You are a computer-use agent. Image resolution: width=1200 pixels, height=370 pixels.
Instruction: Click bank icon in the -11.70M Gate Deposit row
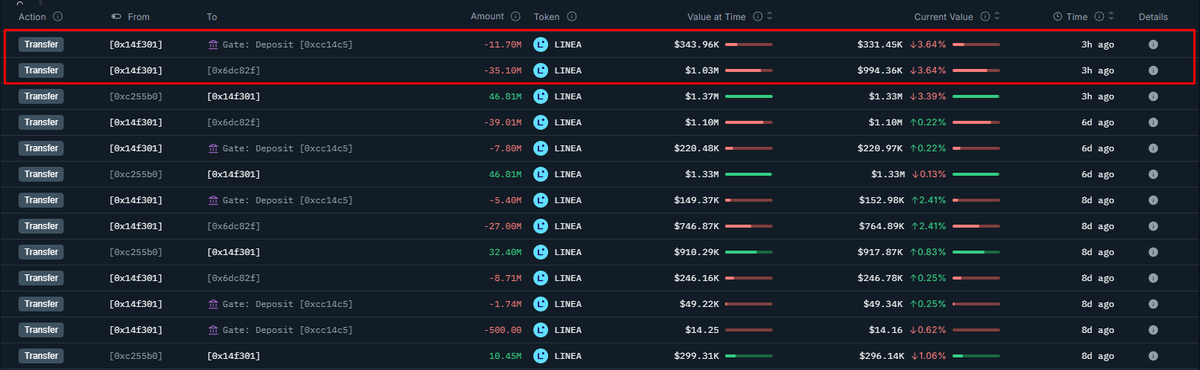[213, 44]
